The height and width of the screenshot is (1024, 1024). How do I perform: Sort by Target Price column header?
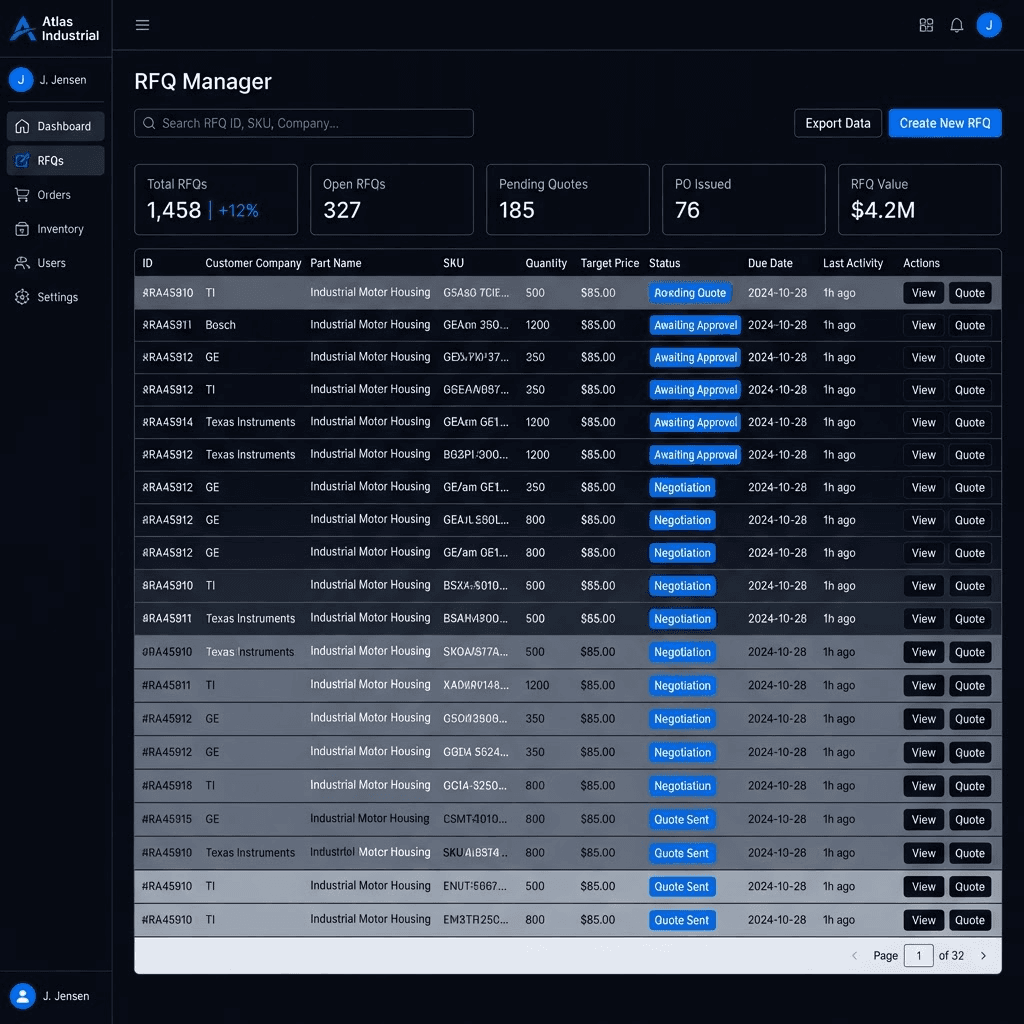coord(610,263)
